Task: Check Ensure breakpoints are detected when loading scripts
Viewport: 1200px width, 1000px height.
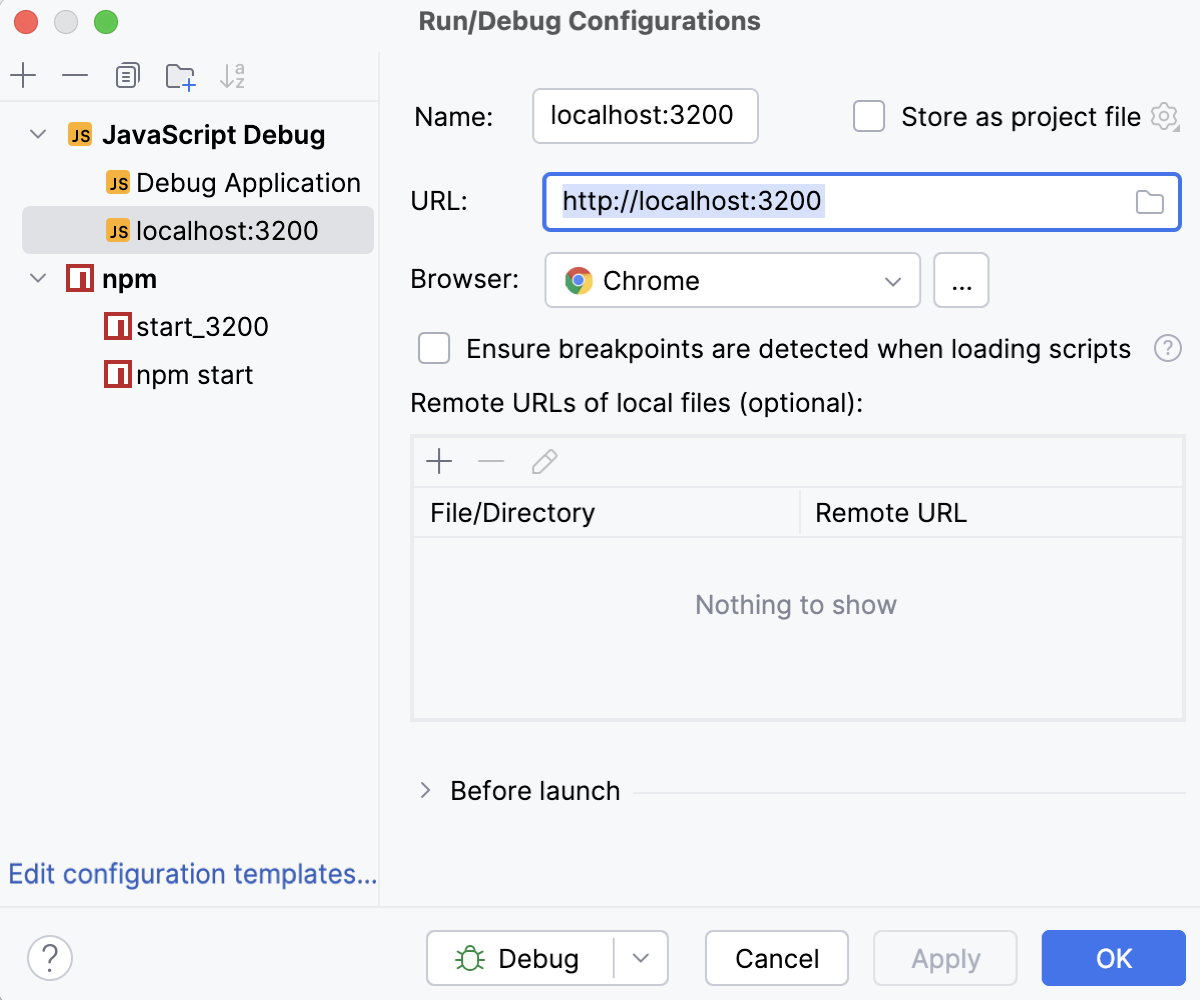Action: [x=434, y=348]
